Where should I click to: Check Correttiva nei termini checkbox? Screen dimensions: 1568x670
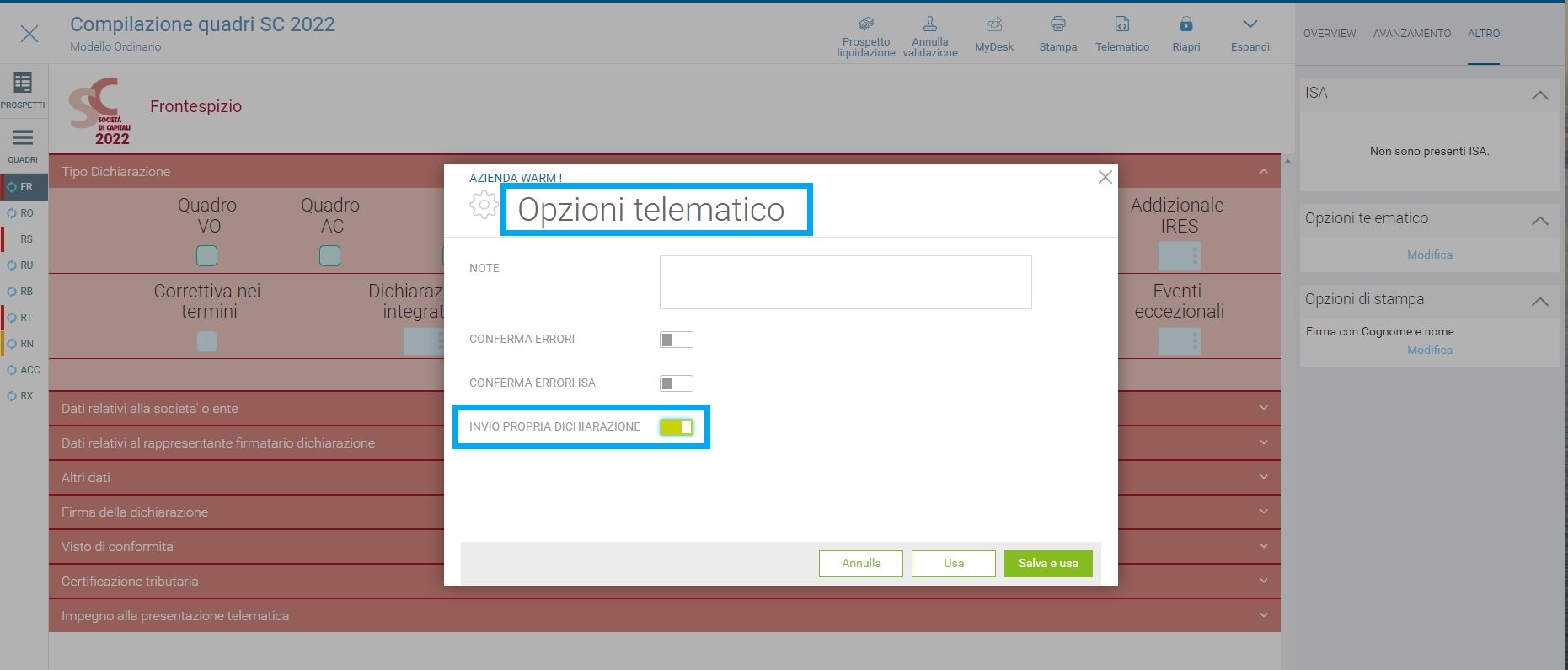coord(206,341)
